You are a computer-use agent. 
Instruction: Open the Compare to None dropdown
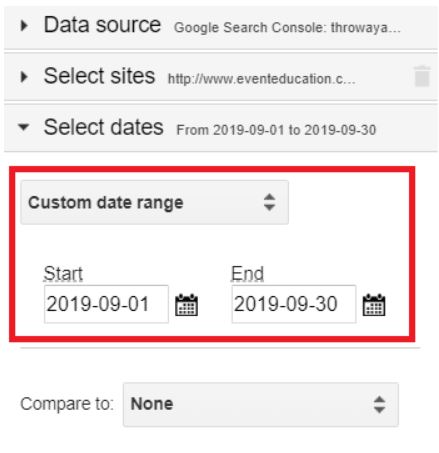pyautogui.click(x=261, y=404)
